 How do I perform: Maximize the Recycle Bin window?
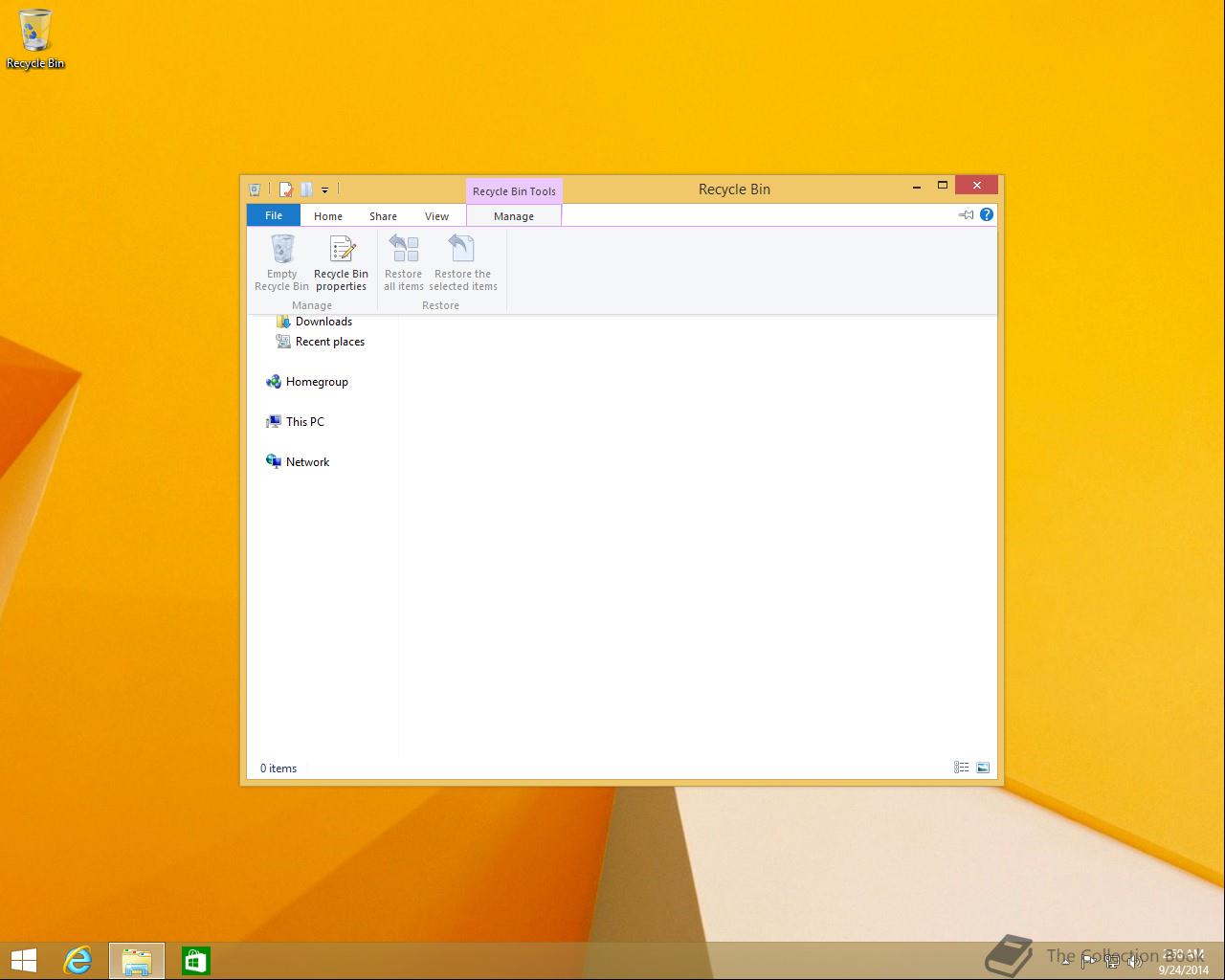coord(942,186)
